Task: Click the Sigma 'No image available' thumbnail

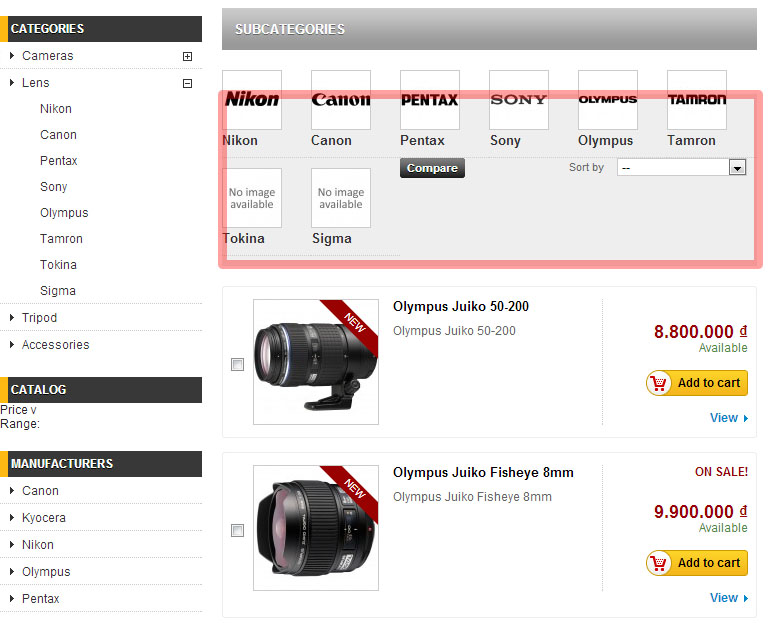Action: pyautogui.click(x=341, y=198)
